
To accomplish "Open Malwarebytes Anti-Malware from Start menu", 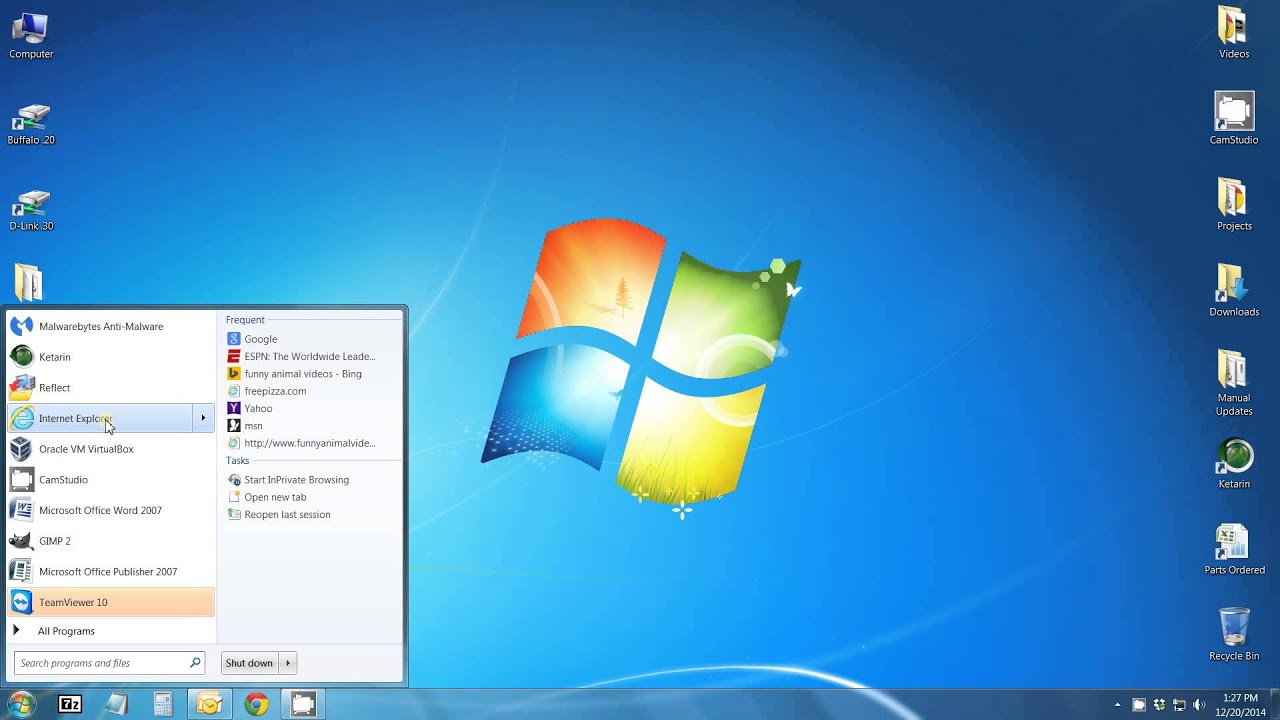I will coord(111,326).
